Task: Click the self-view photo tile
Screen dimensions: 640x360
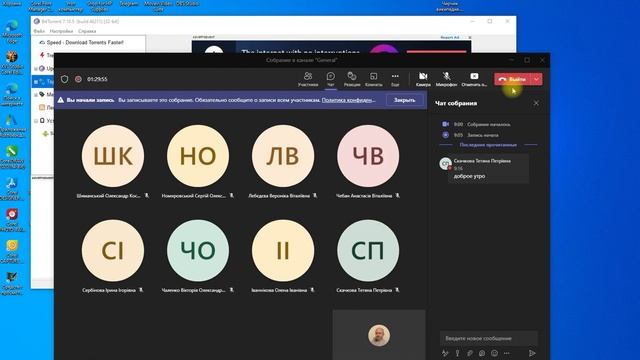Action: [379, 335]
